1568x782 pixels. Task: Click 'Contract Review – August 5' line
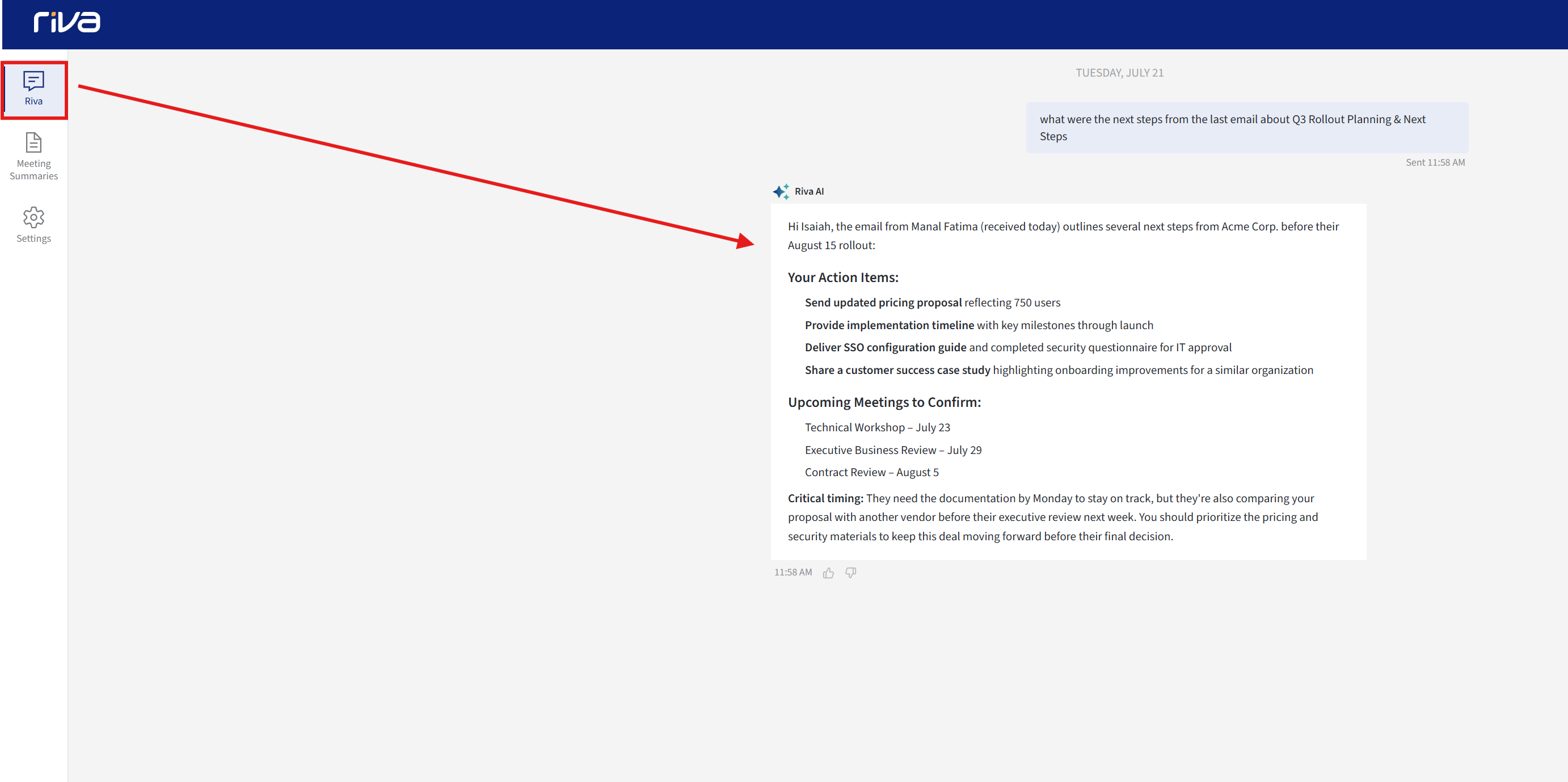[x=872, y=473]
